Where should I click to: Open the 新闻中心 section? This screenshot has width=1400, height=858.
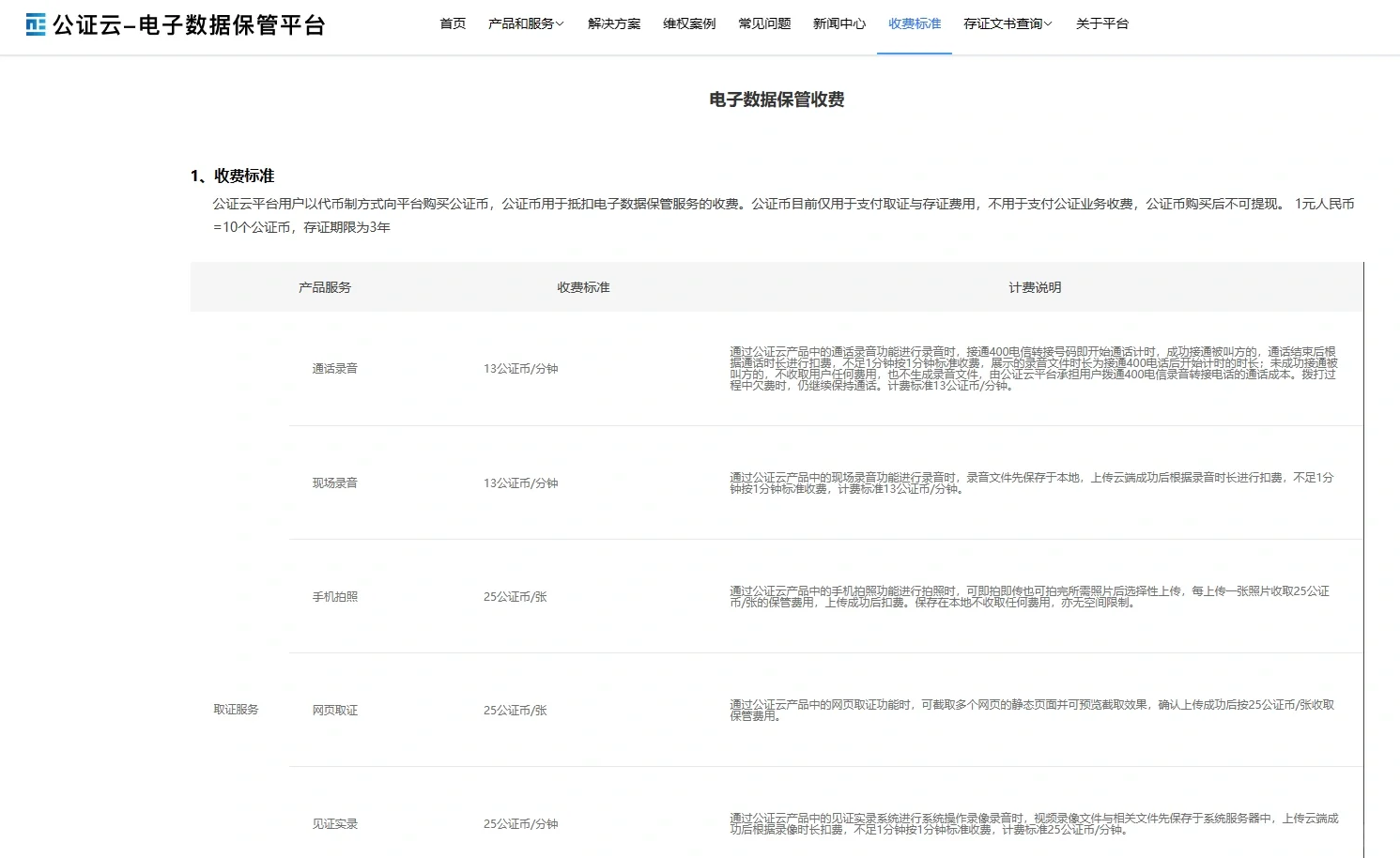(x=839, y=23)
